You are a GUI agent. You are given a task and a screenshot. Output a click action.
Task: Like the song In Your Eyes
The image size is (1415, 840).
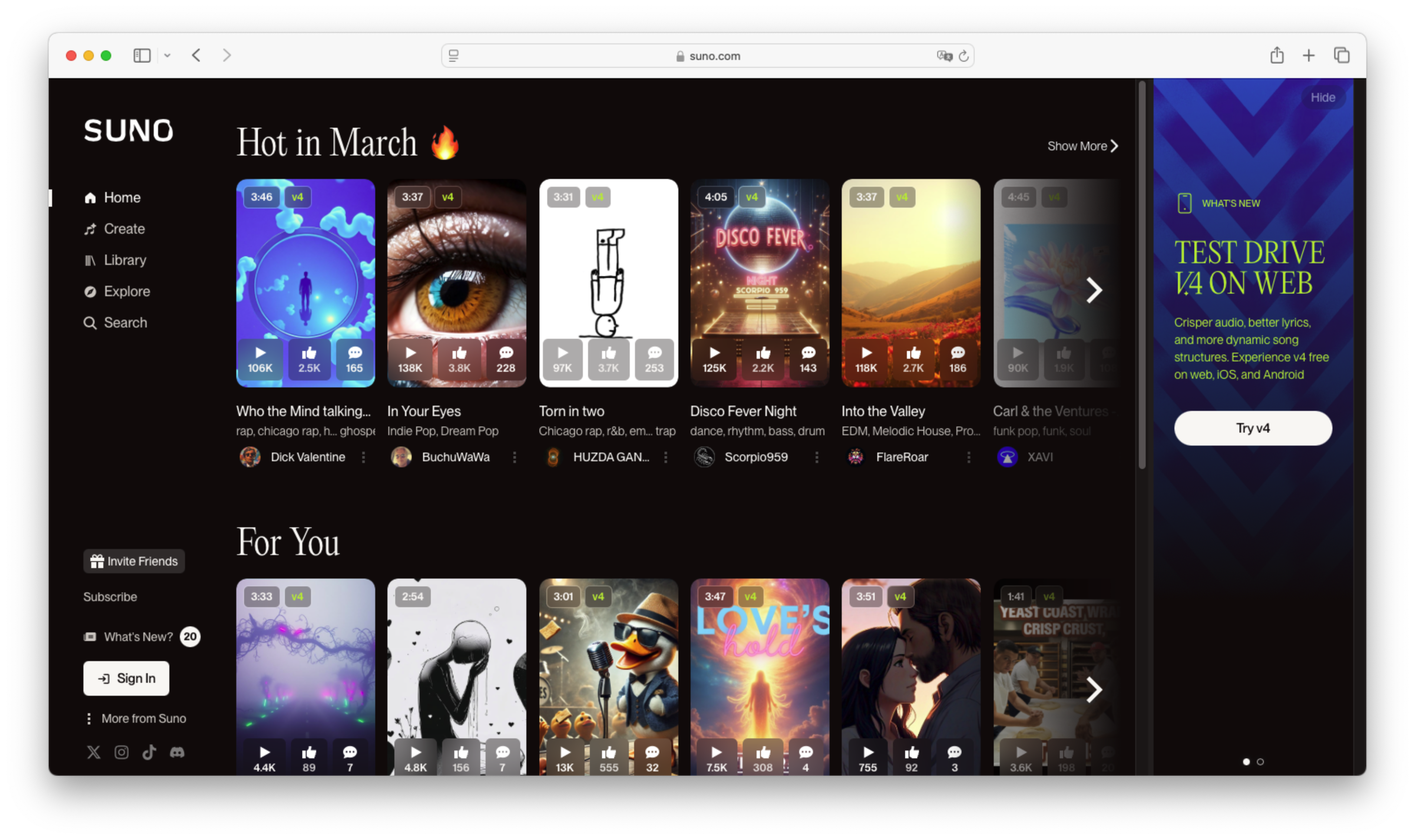[459, 360]
